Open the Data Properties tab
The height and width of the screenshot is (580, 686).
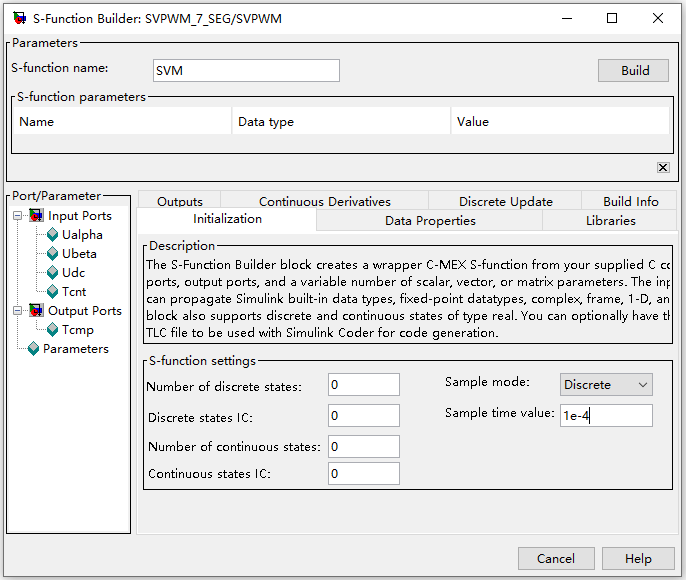430,220
